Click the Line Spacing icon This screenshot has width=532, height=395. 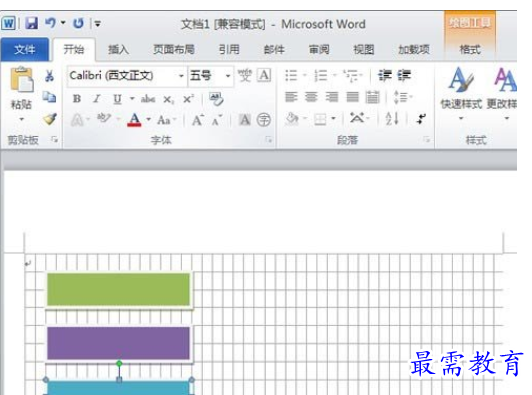pyautogui.click(x=400, y=97)
